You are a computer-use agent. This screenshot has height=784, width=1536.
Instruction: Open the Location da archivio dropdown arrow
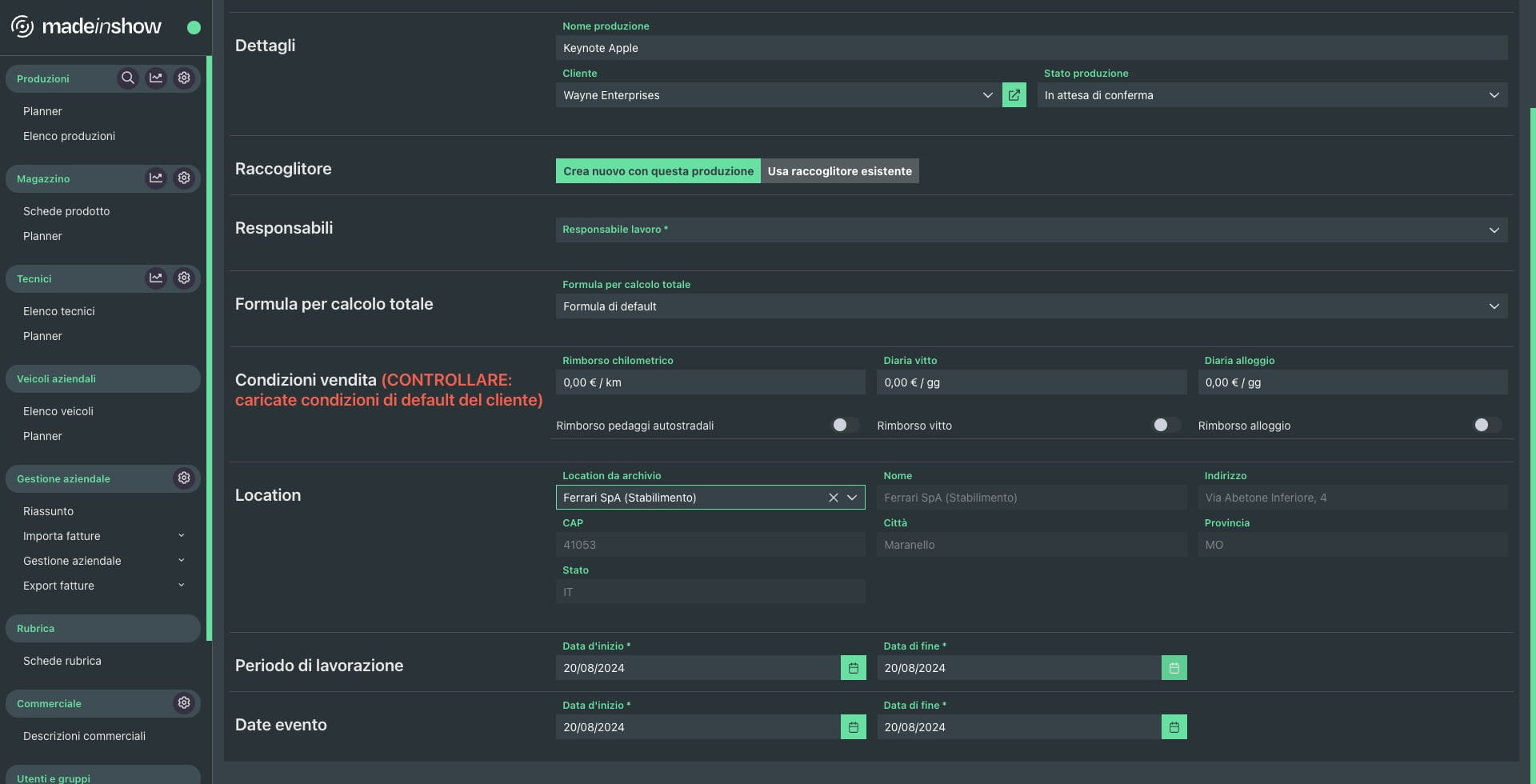click(852, 498)
